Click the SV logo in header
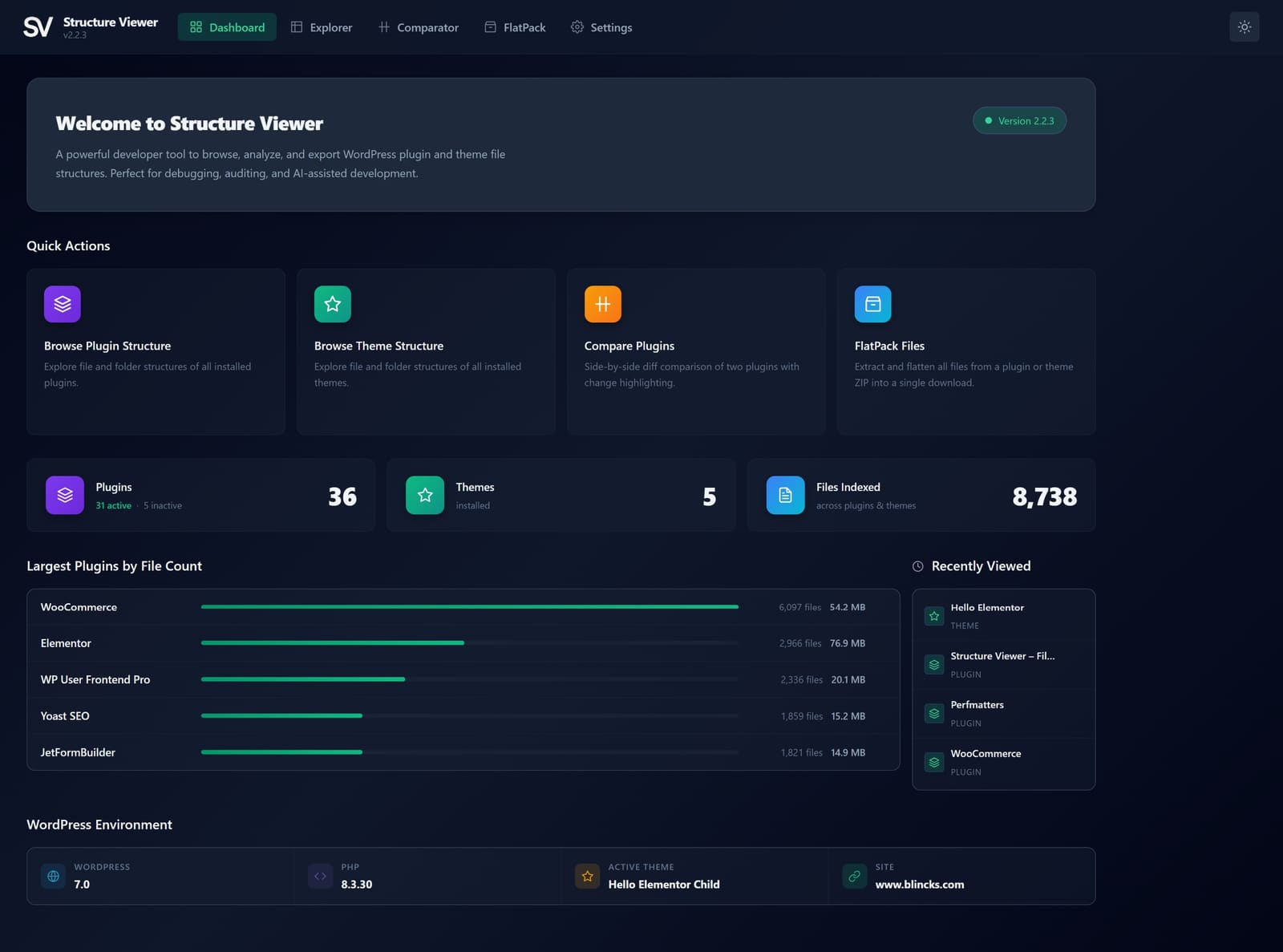The height and width of the screenshot is (952, 1283). (38, 27)
